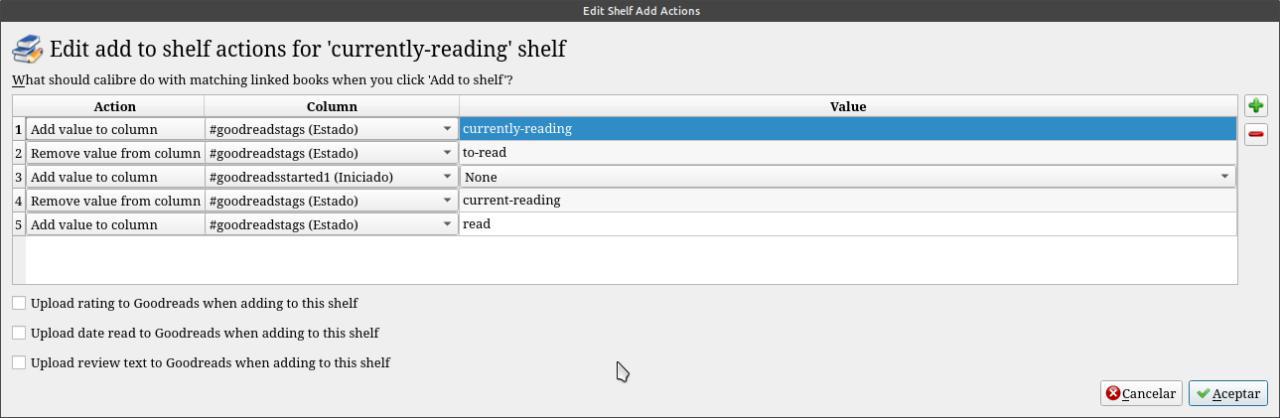Viewport: 1280px width, 418px height.
Task: Click the Action column header
Action: (x=115, y=106)
